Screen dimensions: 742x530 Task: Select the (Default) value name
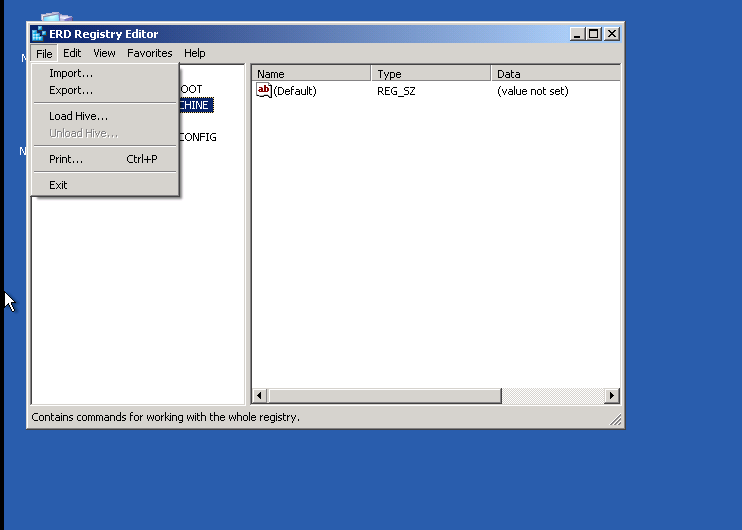(x=295, y=91)
